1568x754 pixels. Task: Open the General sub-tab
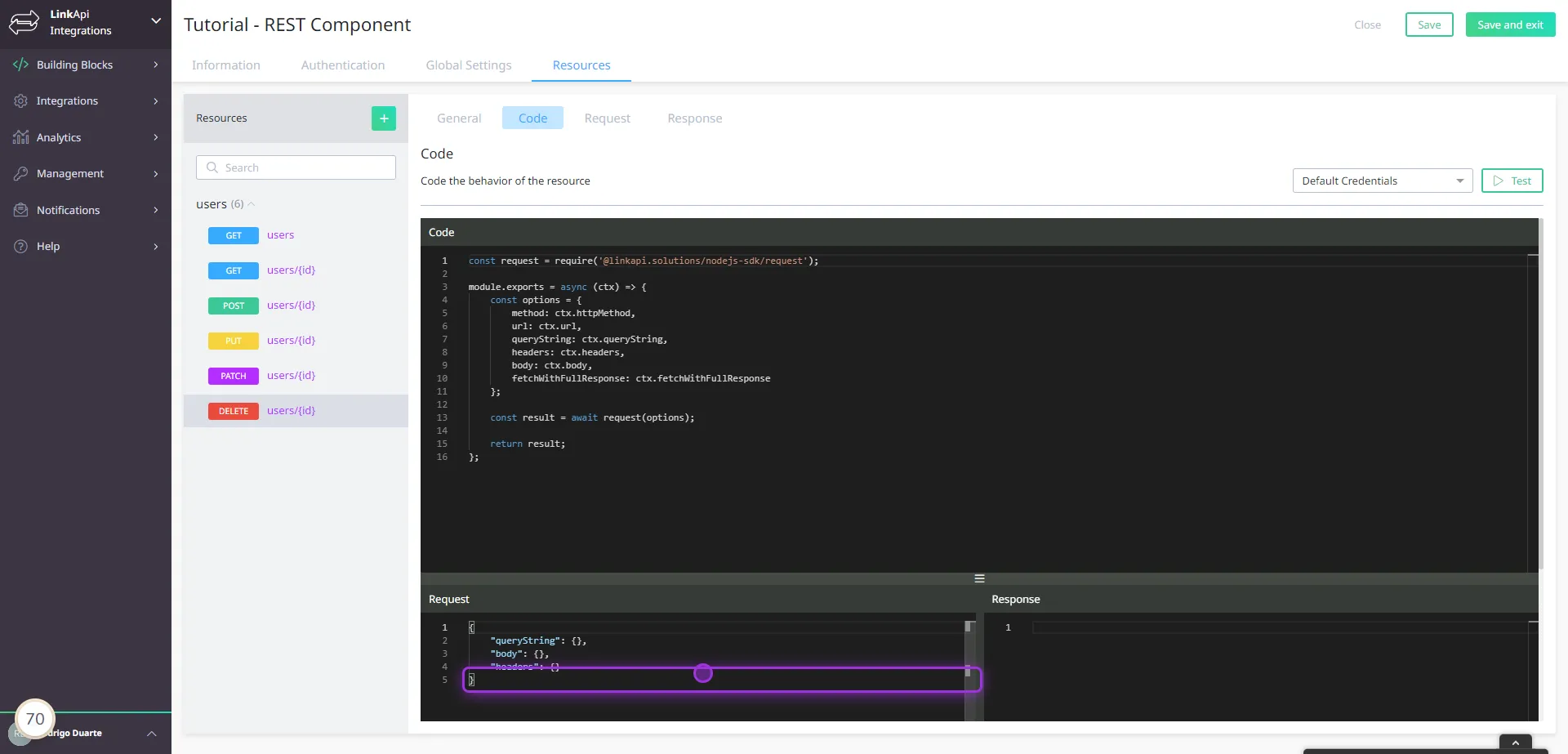459,118
